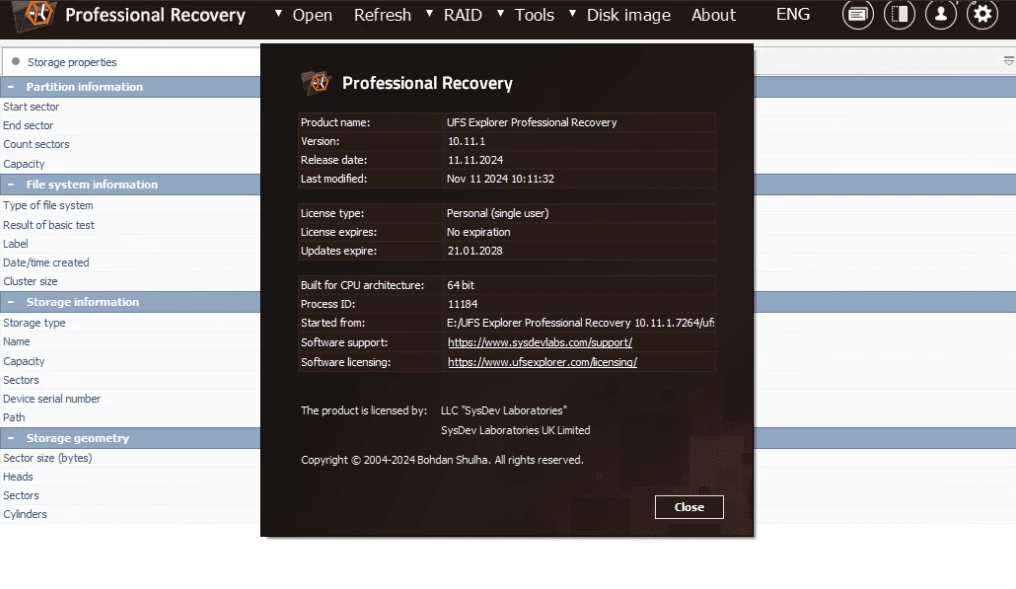Click the logo inside the About dialog
The height and width of the screenshot is (589, 1016).
[317, 83]
